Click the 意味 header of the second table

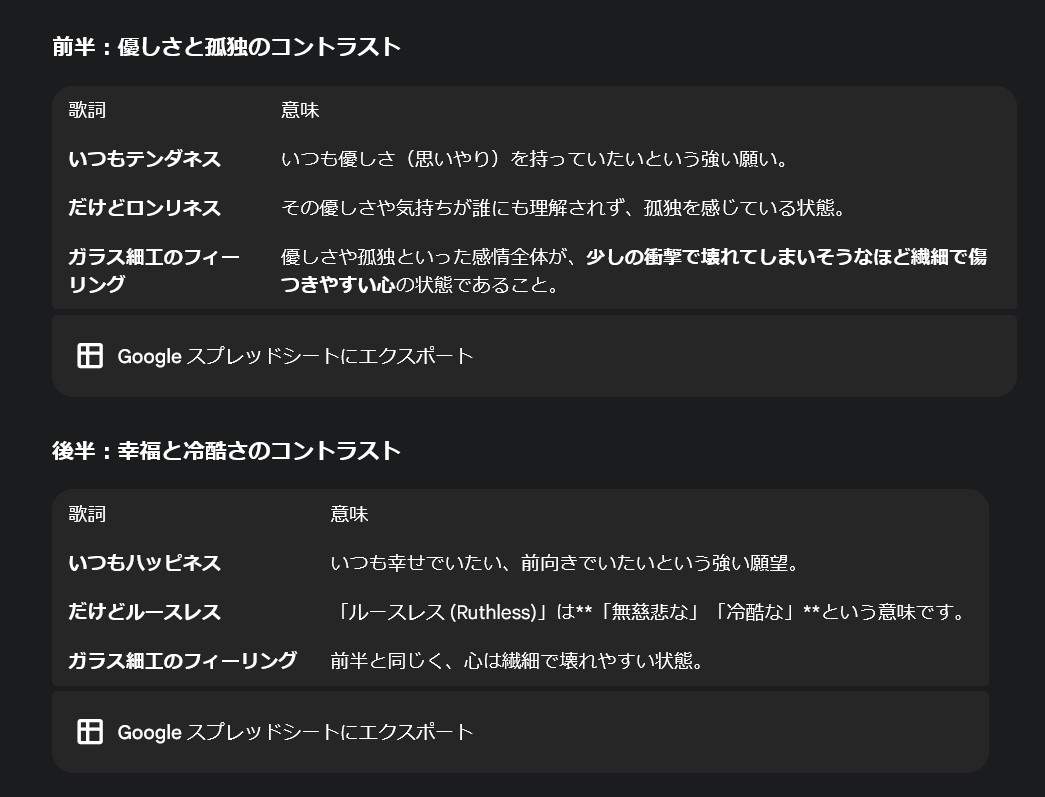pos(350,514)
